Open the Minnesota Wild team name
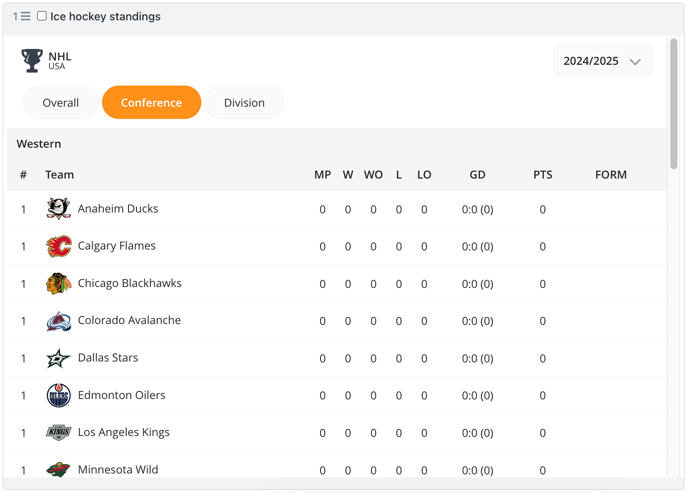The width and height of the screenshot is (688, 492). 118,470
